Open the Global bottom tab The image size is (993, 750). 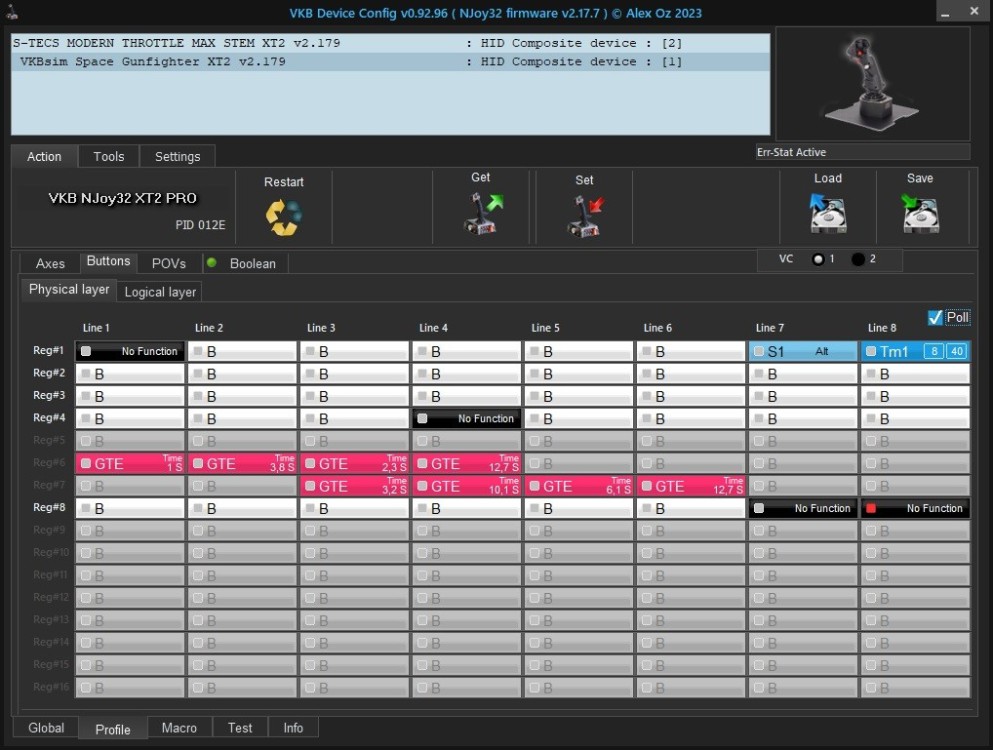46,728
